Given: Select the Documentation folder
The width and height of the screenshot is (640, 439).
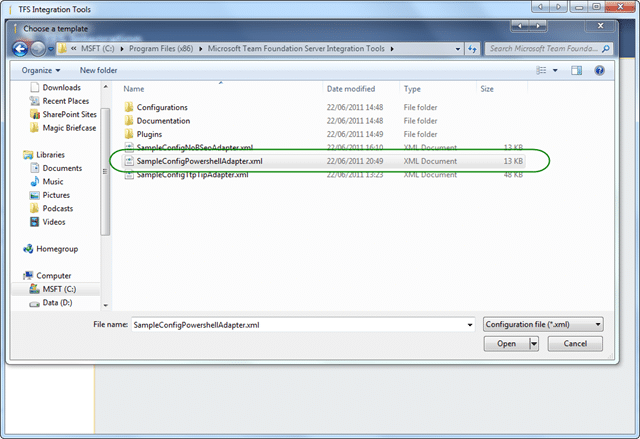Looking at the screenshot, I should pos(163,121).
